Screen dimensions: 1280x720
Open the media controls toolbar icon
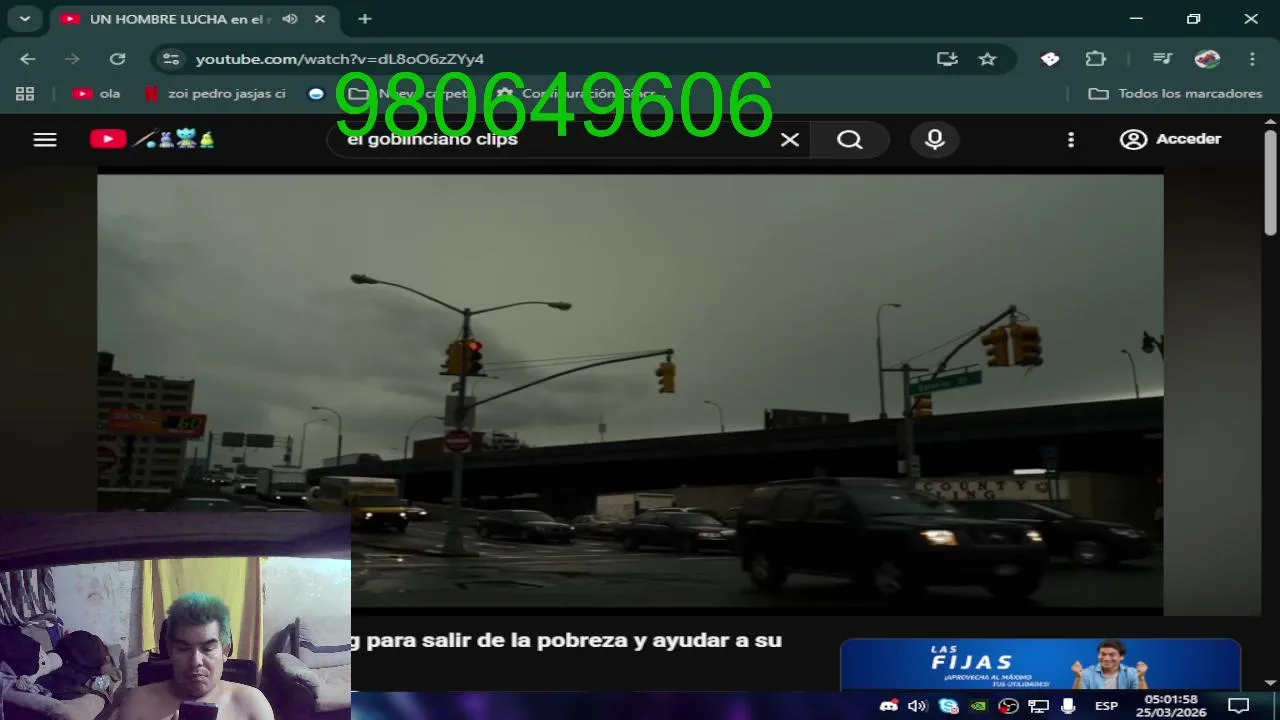click(x=1162, y=59)
